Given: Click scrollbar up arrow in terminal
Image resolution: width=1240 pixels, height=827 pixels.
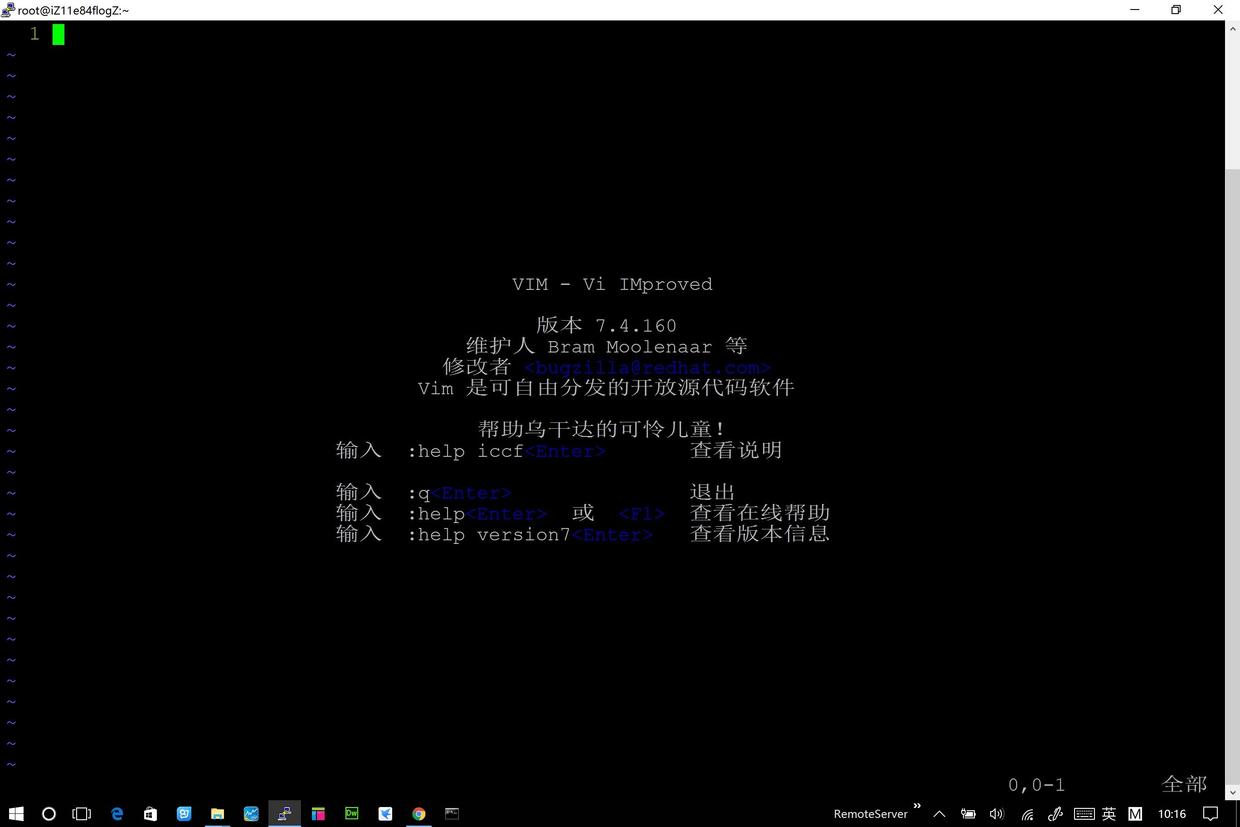Looking at the screenshot, I should tap(1232, 28).
